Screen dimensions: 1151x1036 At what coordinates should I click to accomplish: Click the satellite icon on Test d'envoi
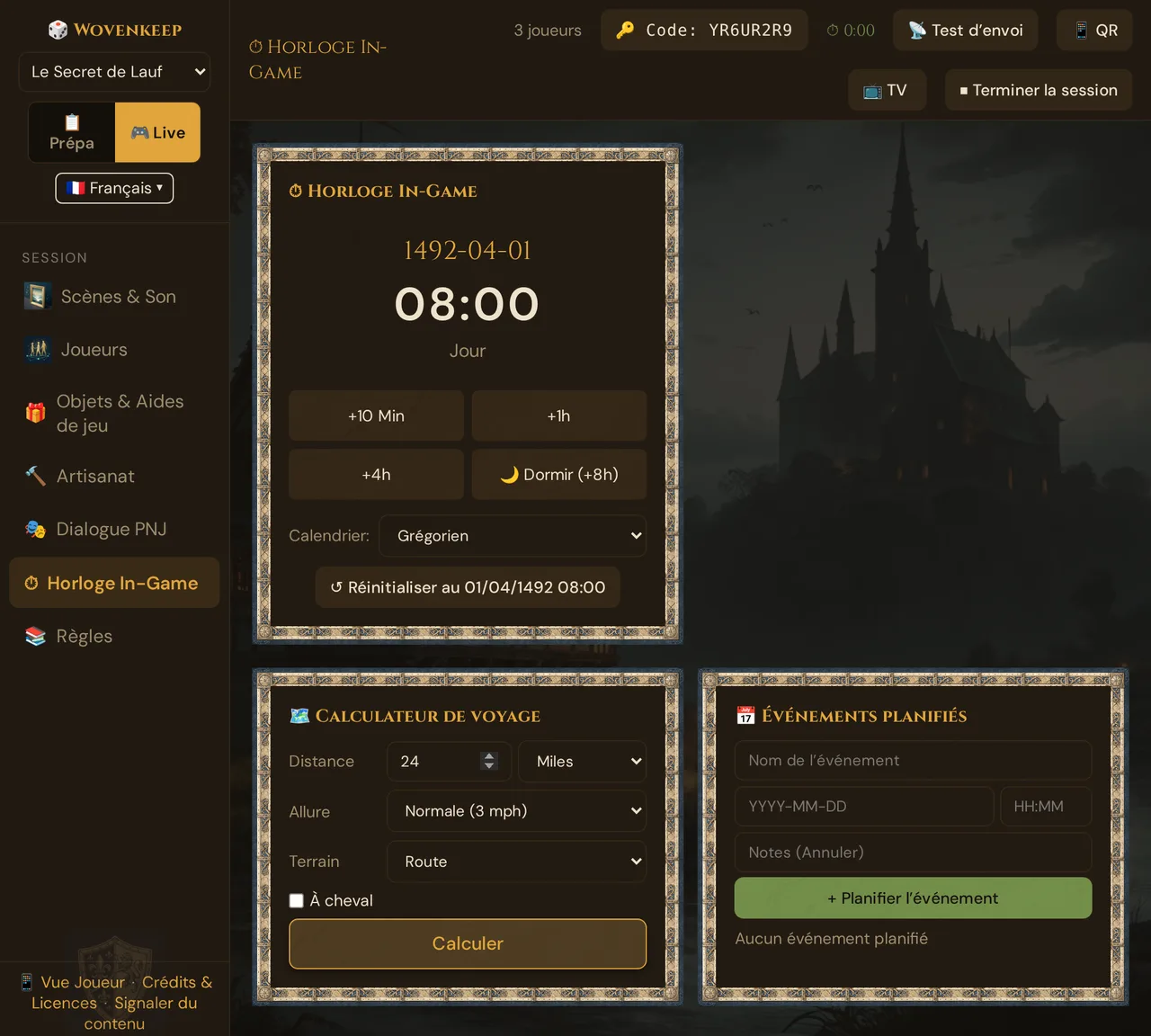point(917,31)
